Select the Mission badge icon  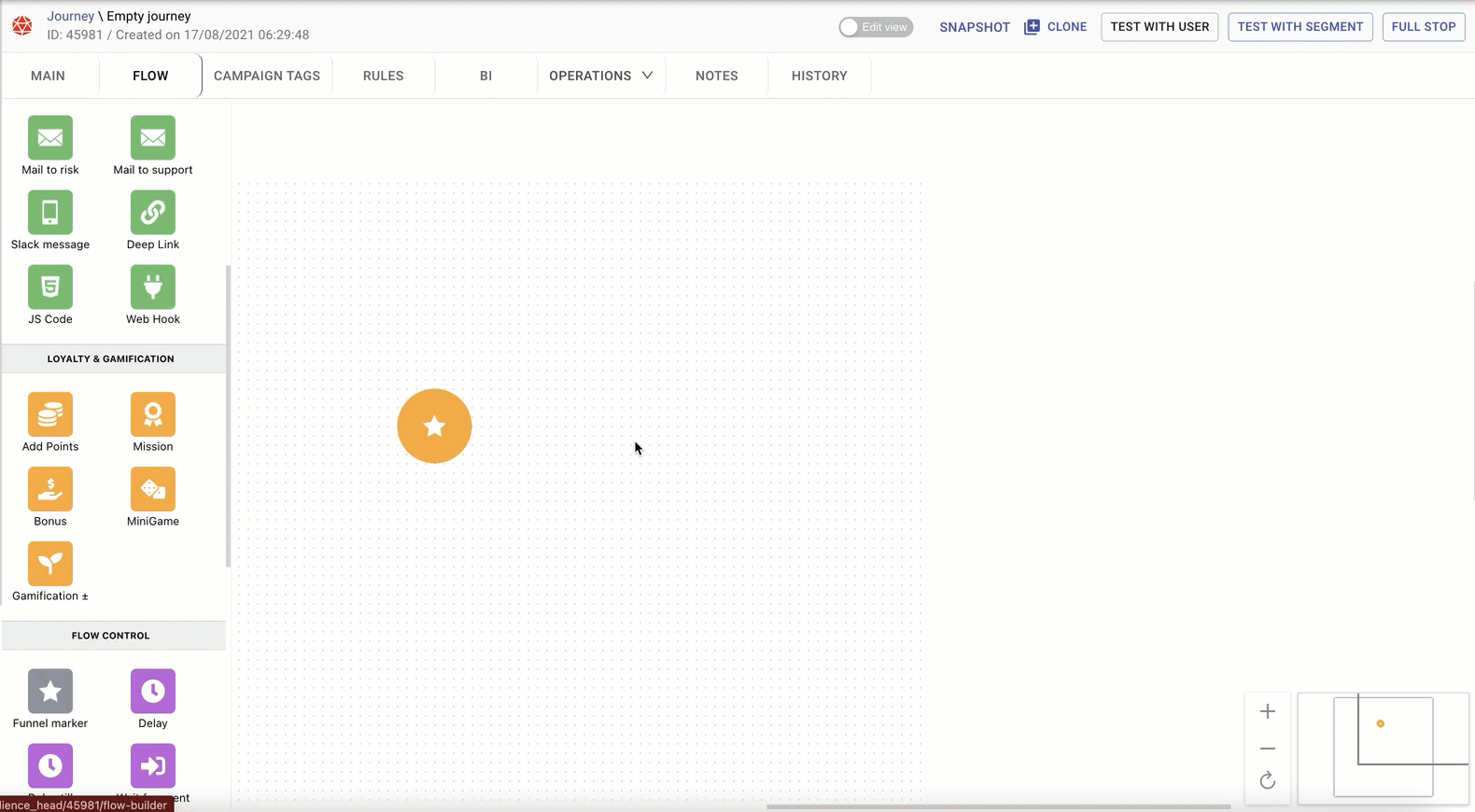tap(153, 414)
